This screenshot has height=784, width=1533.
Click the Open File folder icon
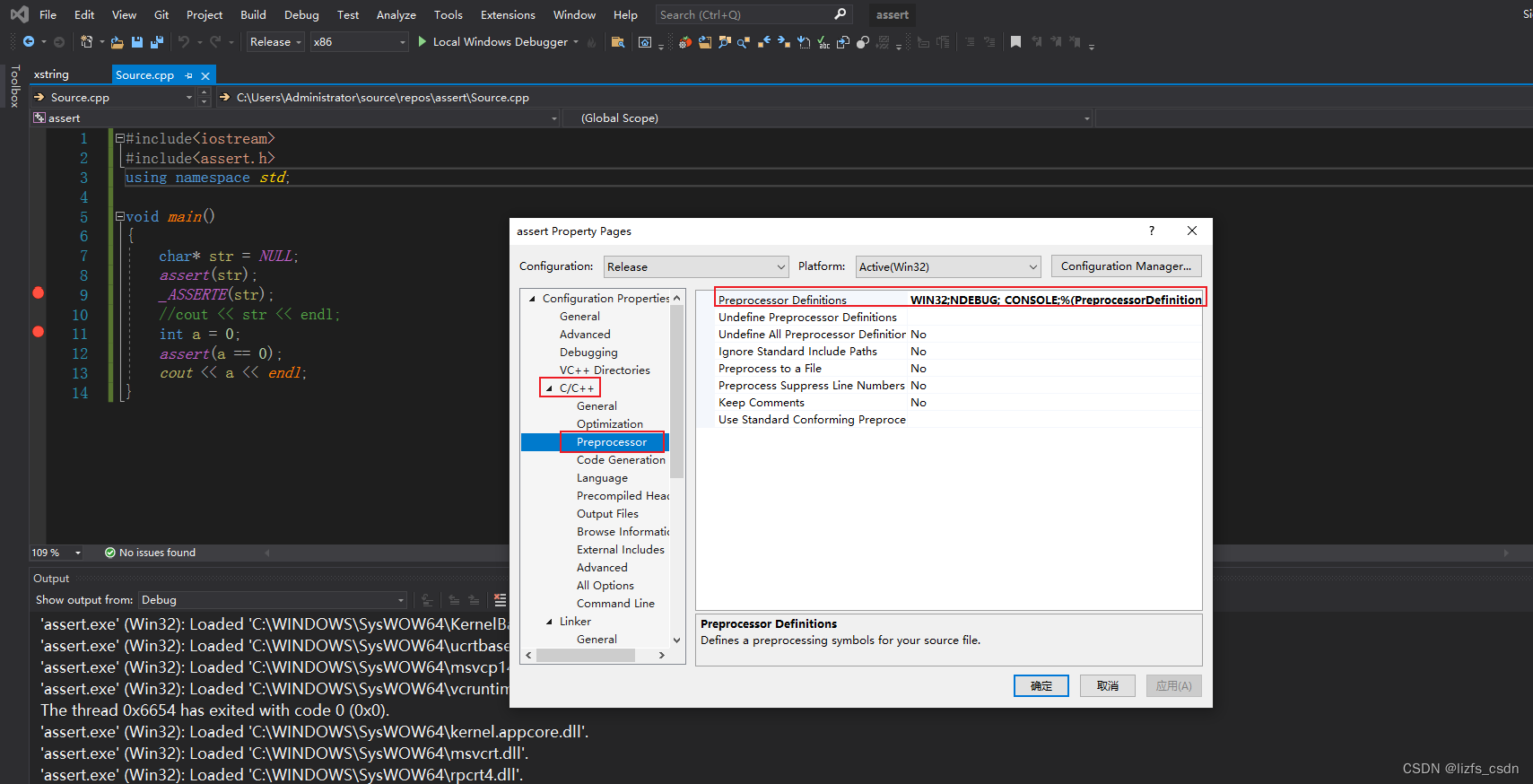point(117,42)
